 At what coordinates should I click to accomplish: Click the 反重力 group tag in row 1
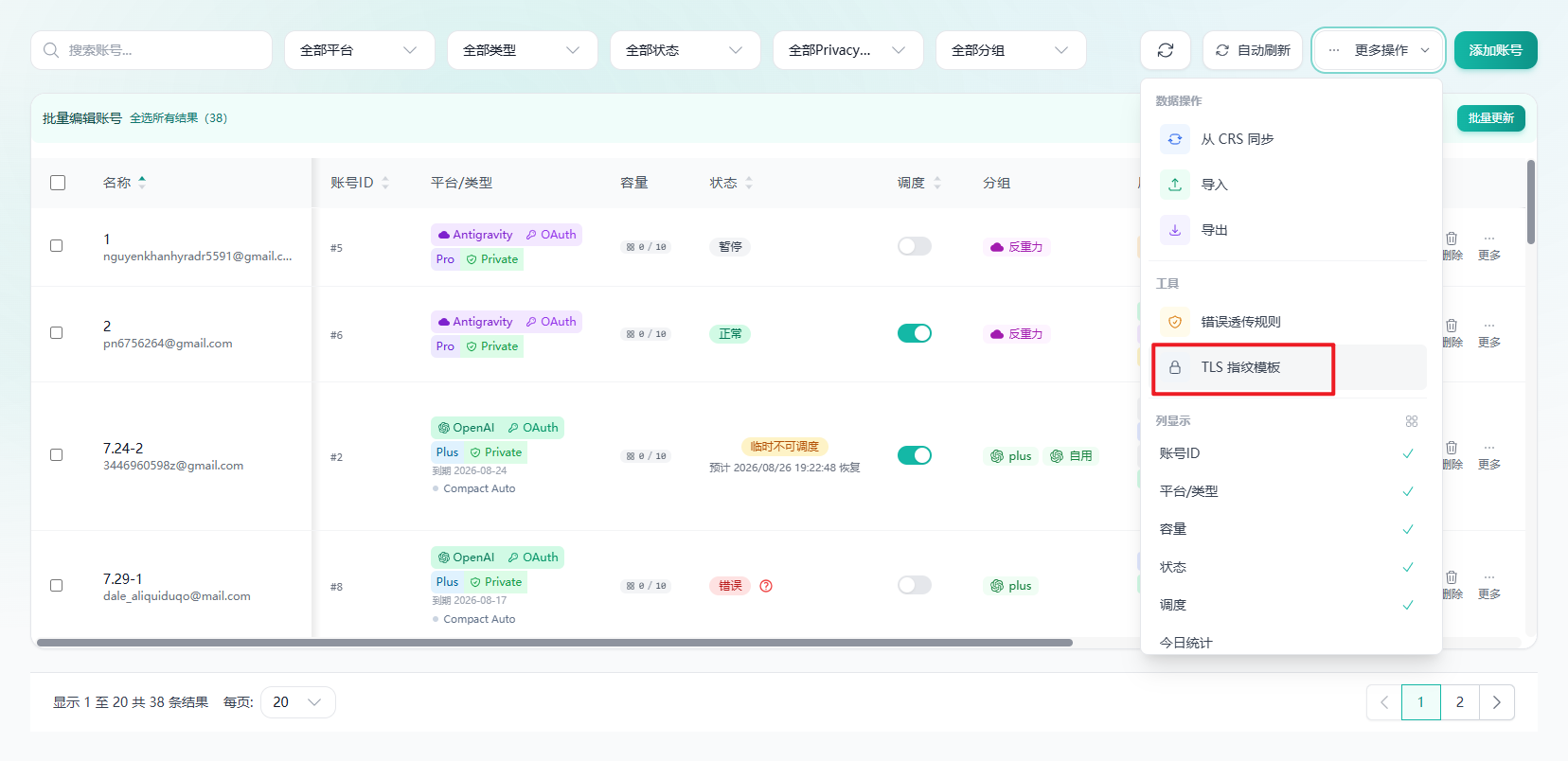click(x=1017, y=247)
